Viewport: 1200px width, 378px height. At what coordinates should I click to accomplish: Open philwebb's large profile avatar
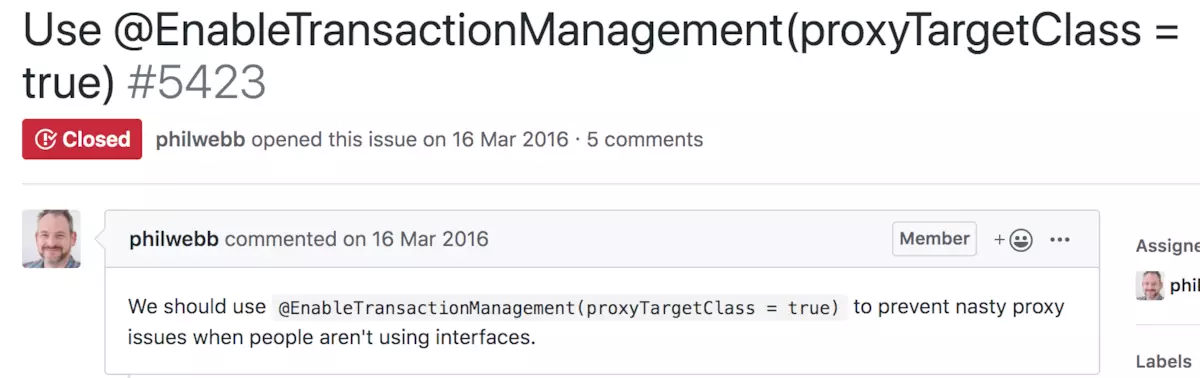point(51,239)
